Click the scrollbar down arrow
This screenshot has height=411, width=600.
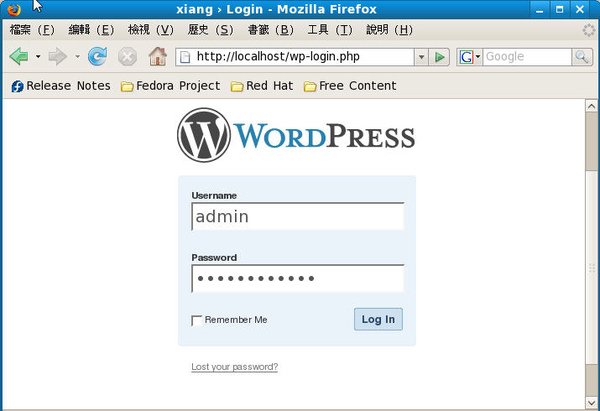pyautogui.click(x=591, y=403)
